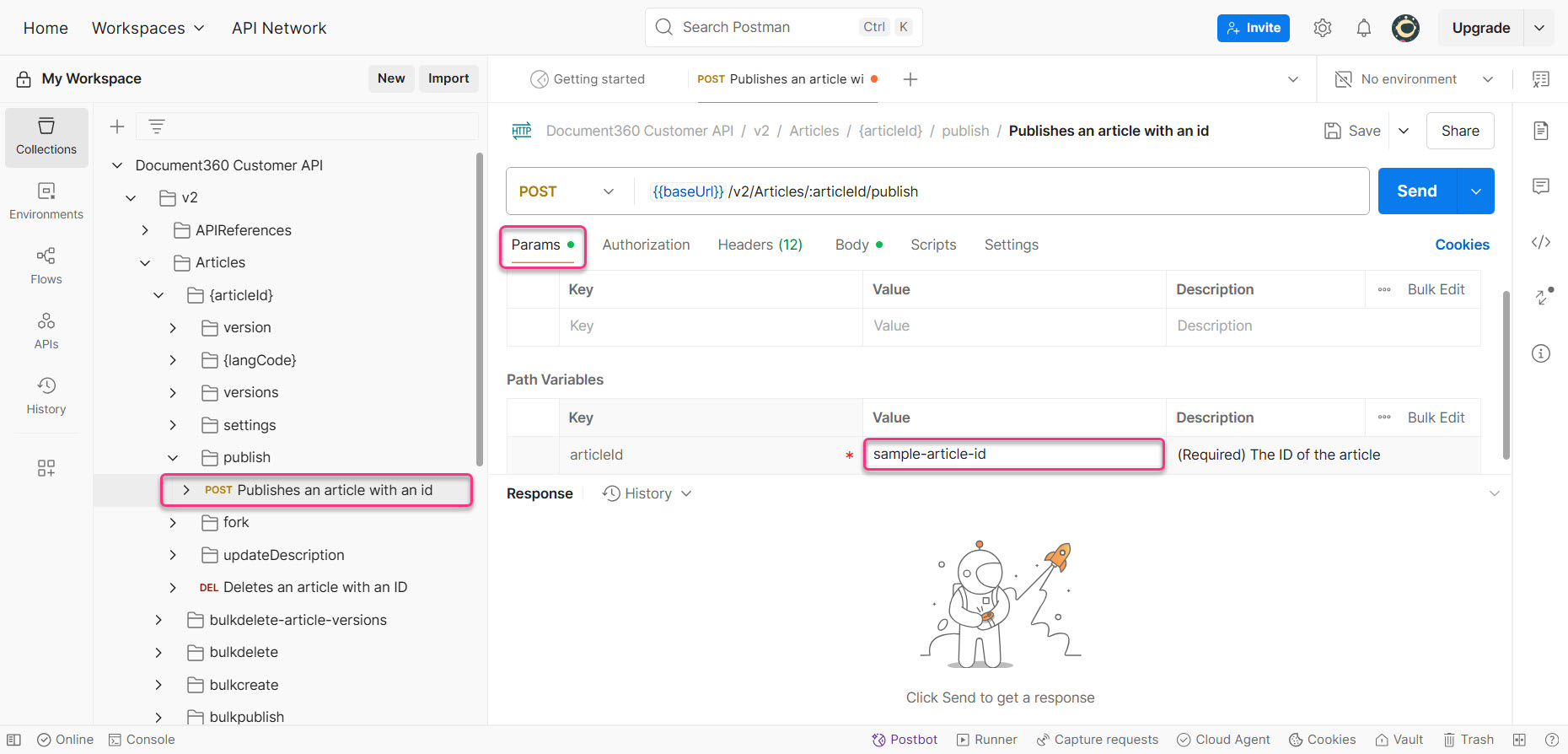
Task: Open the Environments sidebar panel
Action: click(46, 202)
